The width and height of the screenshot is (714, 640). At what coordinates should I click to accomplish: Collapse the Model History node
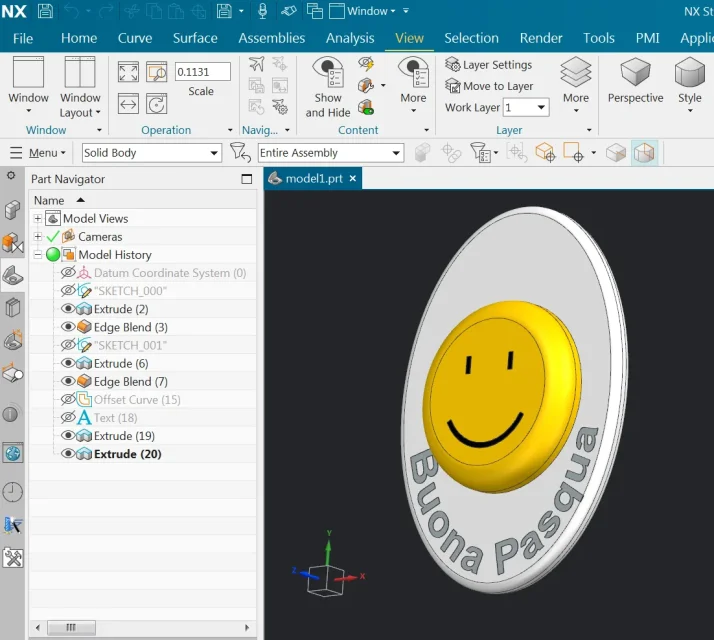pyautogui.click(x=38, y=255)
